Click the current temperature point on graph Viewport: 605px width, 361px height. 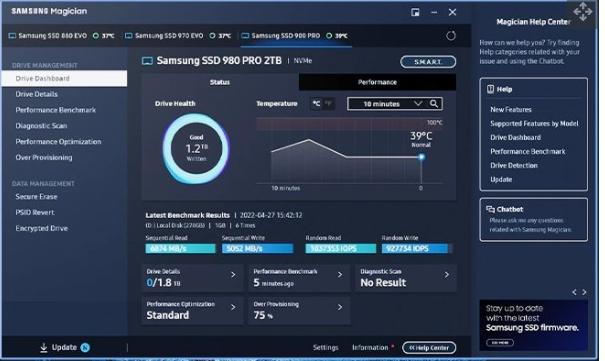(422, 157)
